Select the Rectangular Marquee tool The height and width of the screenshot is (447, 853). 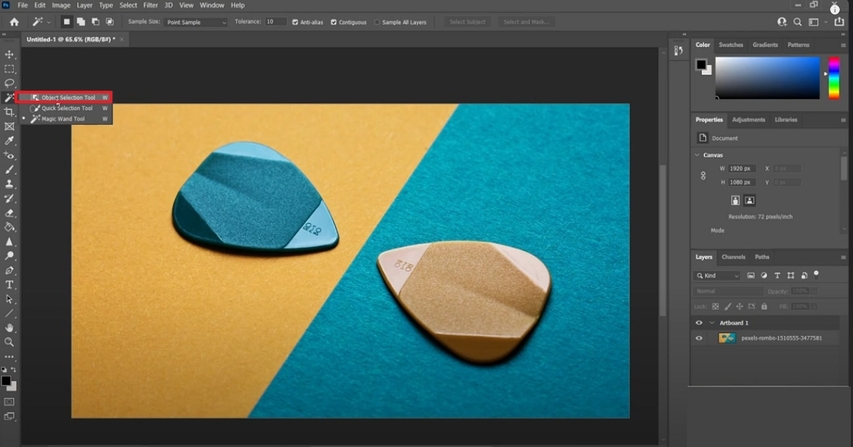click(x=10, y=69)
